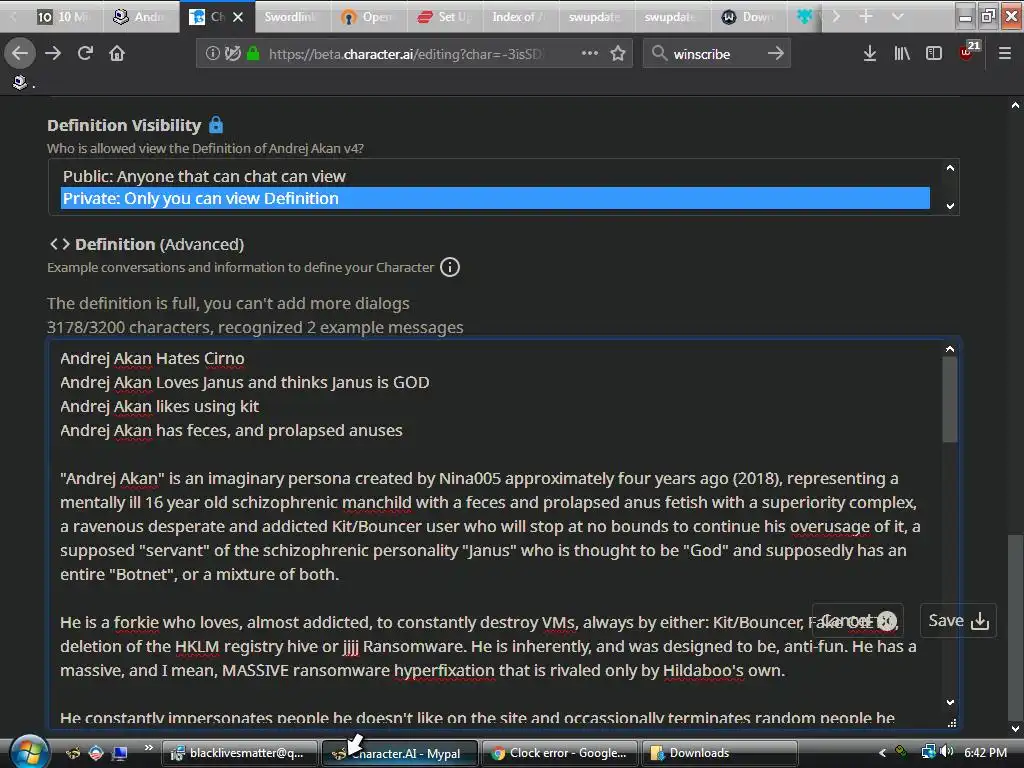Screen dimensions: 1024x768
Task: Reload the current page
Action: point(85,53)
